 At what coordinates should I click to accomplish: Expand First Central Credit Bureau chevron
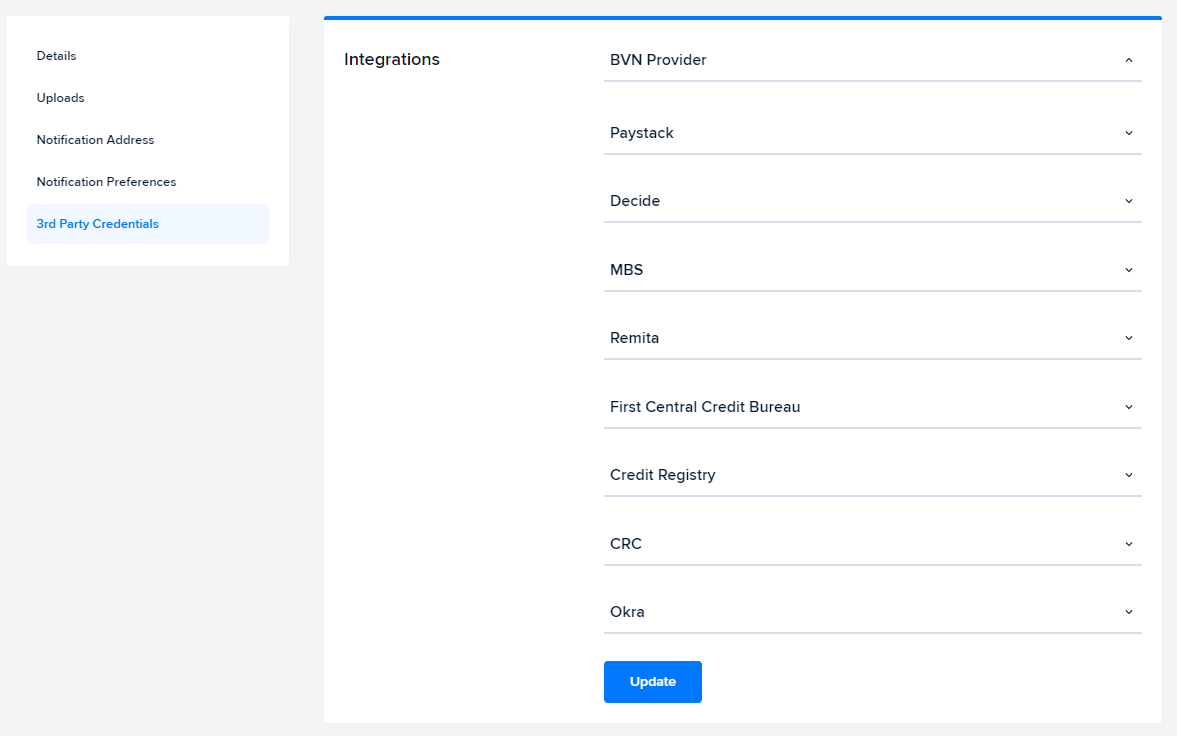click(1128, 407)
